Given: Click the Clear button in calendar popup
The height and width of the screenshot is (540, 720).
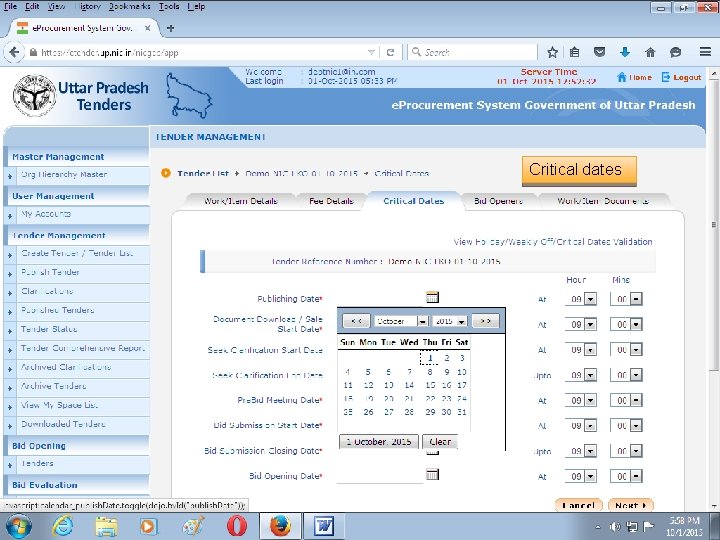Looking at the screenshot, I should click(x=440, y=442).
